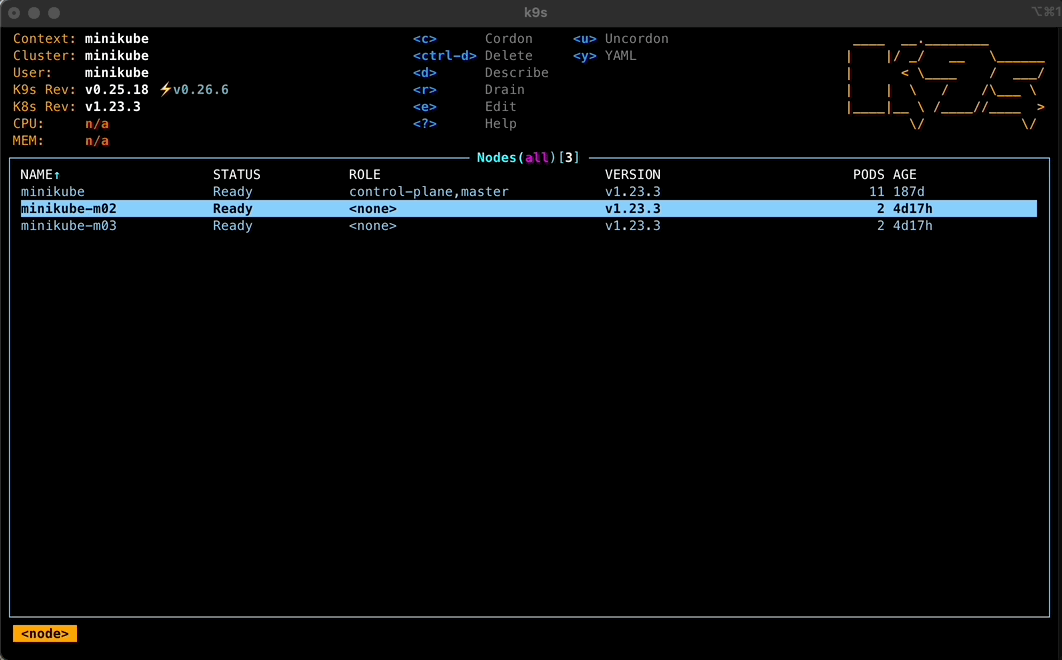
Task: Click the MEM n/a value
Action: click(x=97, y=141)
